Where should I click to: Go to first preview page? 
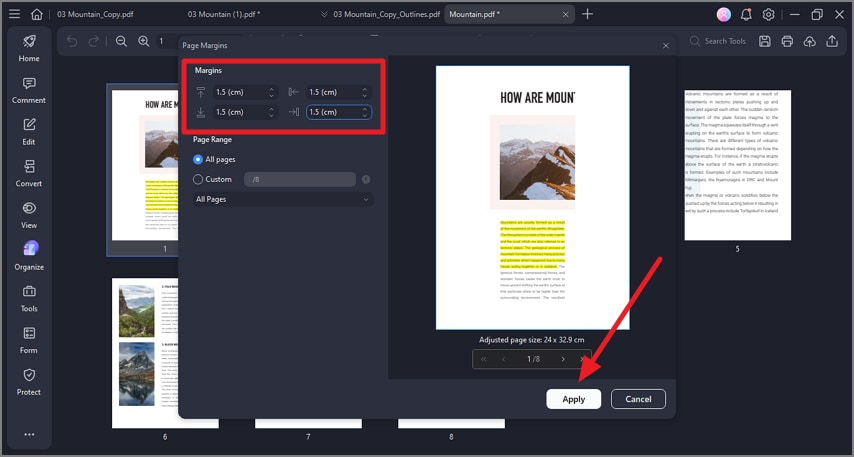click(x=484, y=359)
